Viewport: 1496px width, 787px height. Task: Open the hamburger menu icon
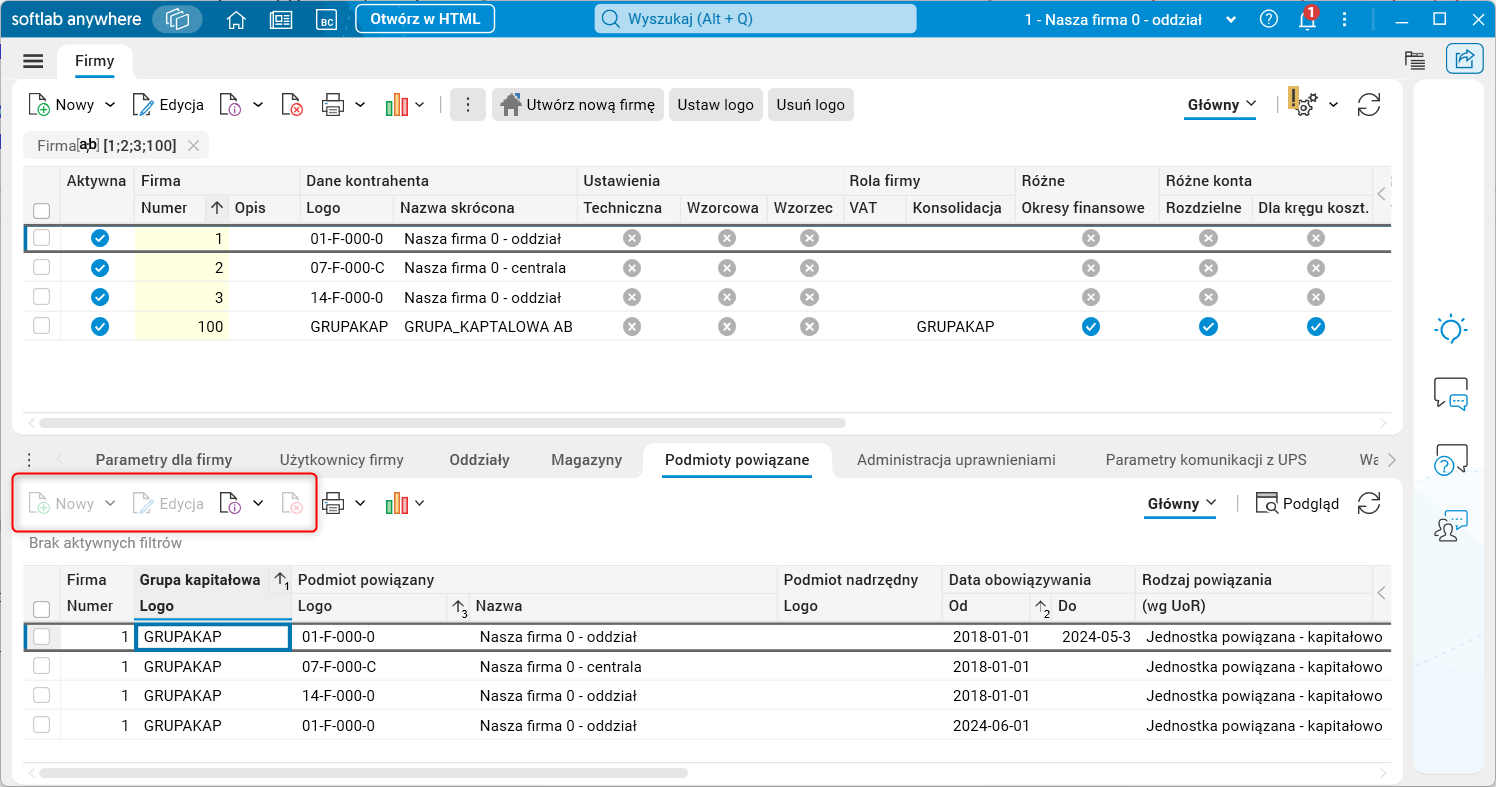[33, 61]
